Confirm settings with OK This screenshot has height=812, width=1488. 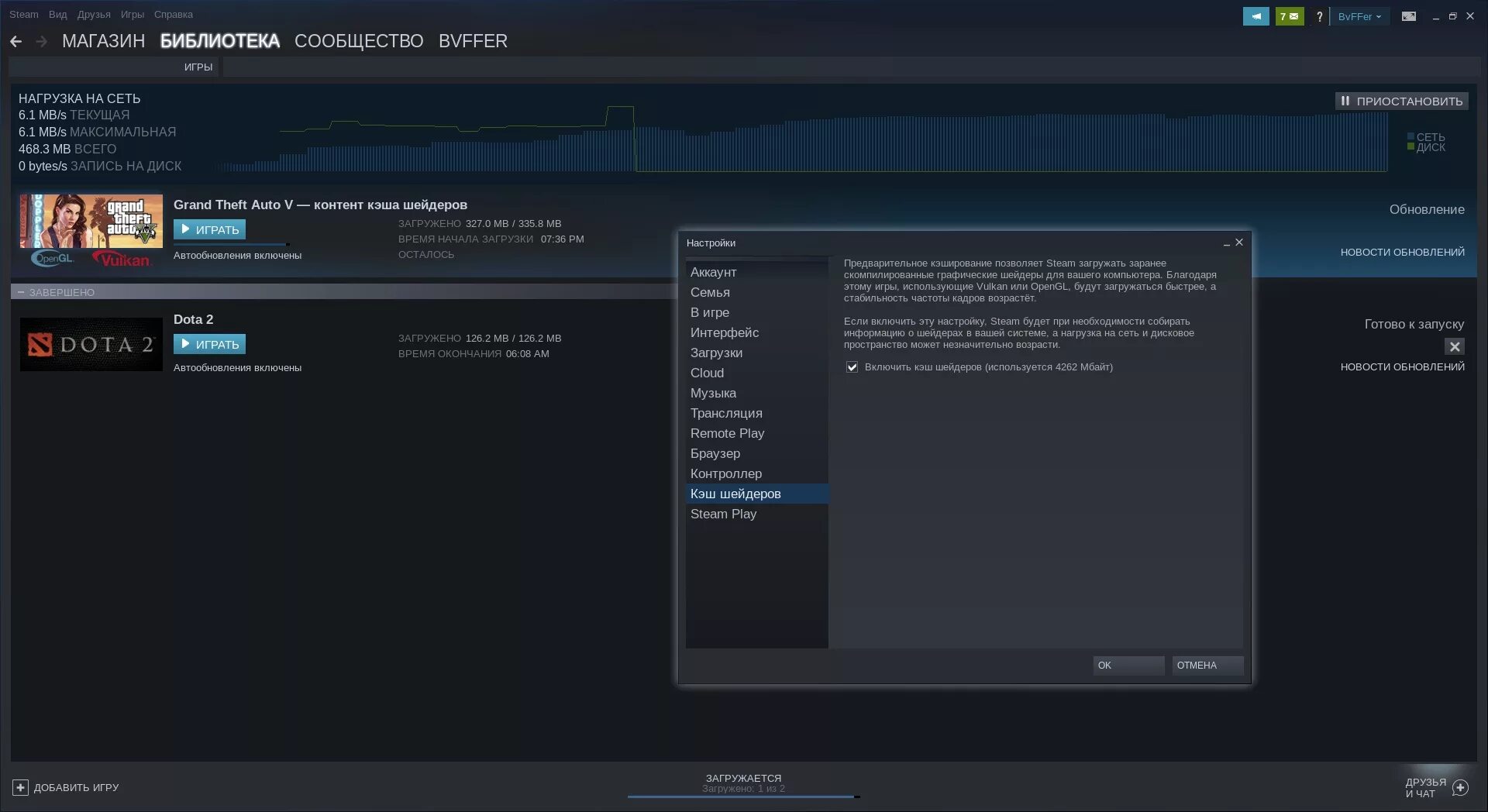[x=1128, y=666]
